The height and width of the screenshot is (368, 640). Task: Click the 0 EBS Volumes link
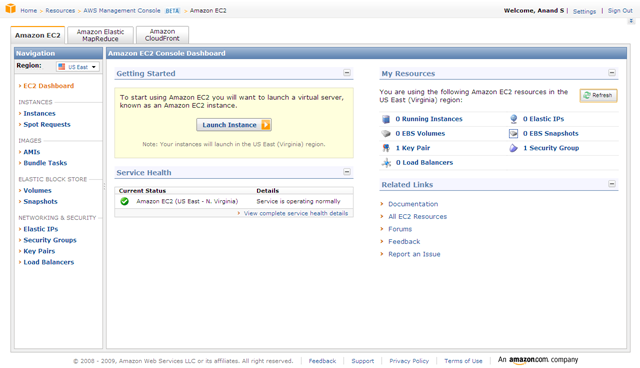pyautogui.click(x=420, y=133)
